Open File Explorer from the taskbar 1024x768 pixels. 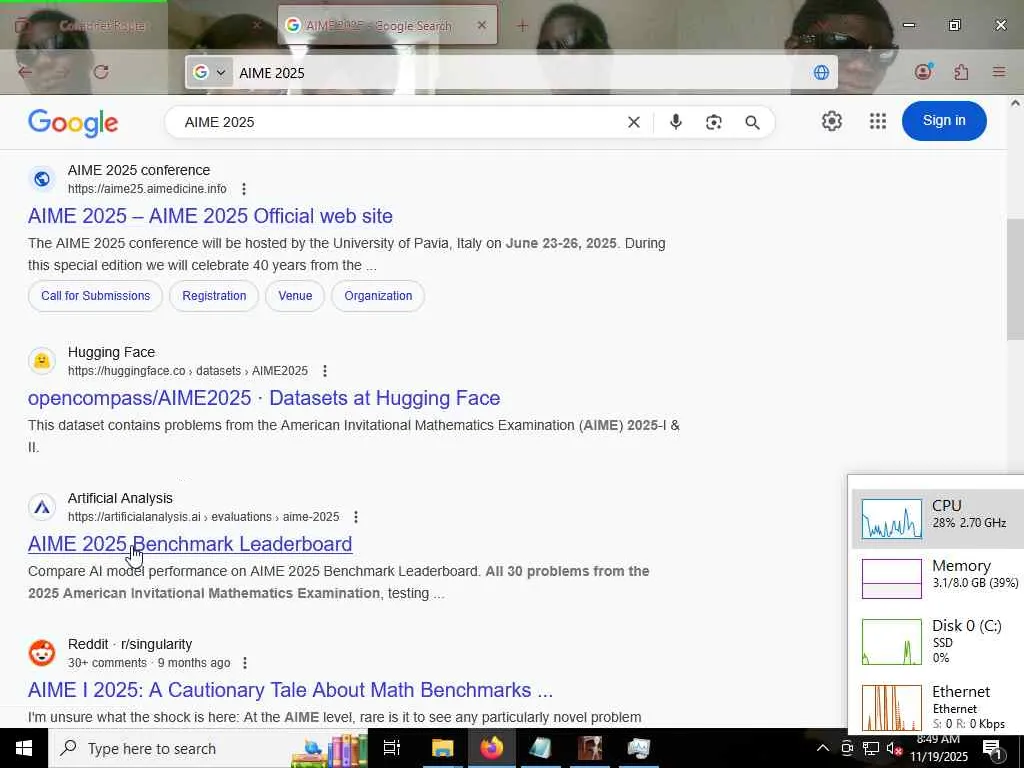(442, 748)
